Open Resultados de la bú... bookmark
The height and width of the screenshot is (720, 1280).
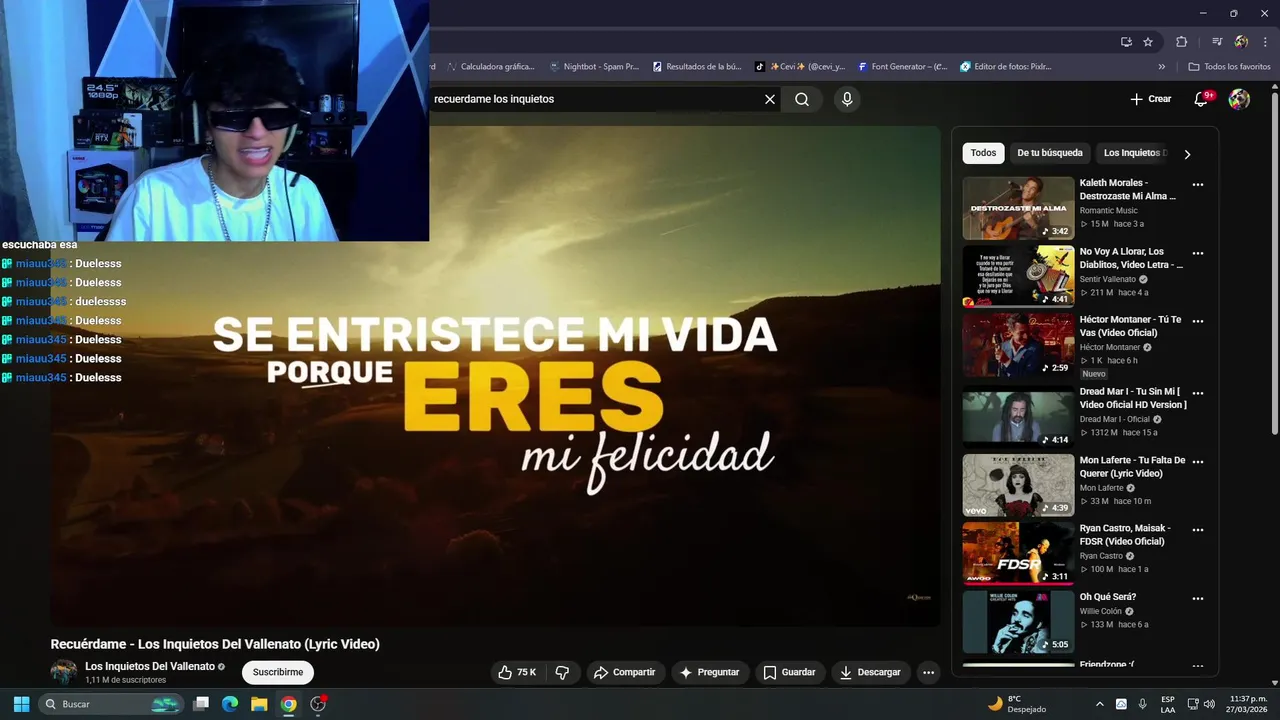click(x=697, y=67)
